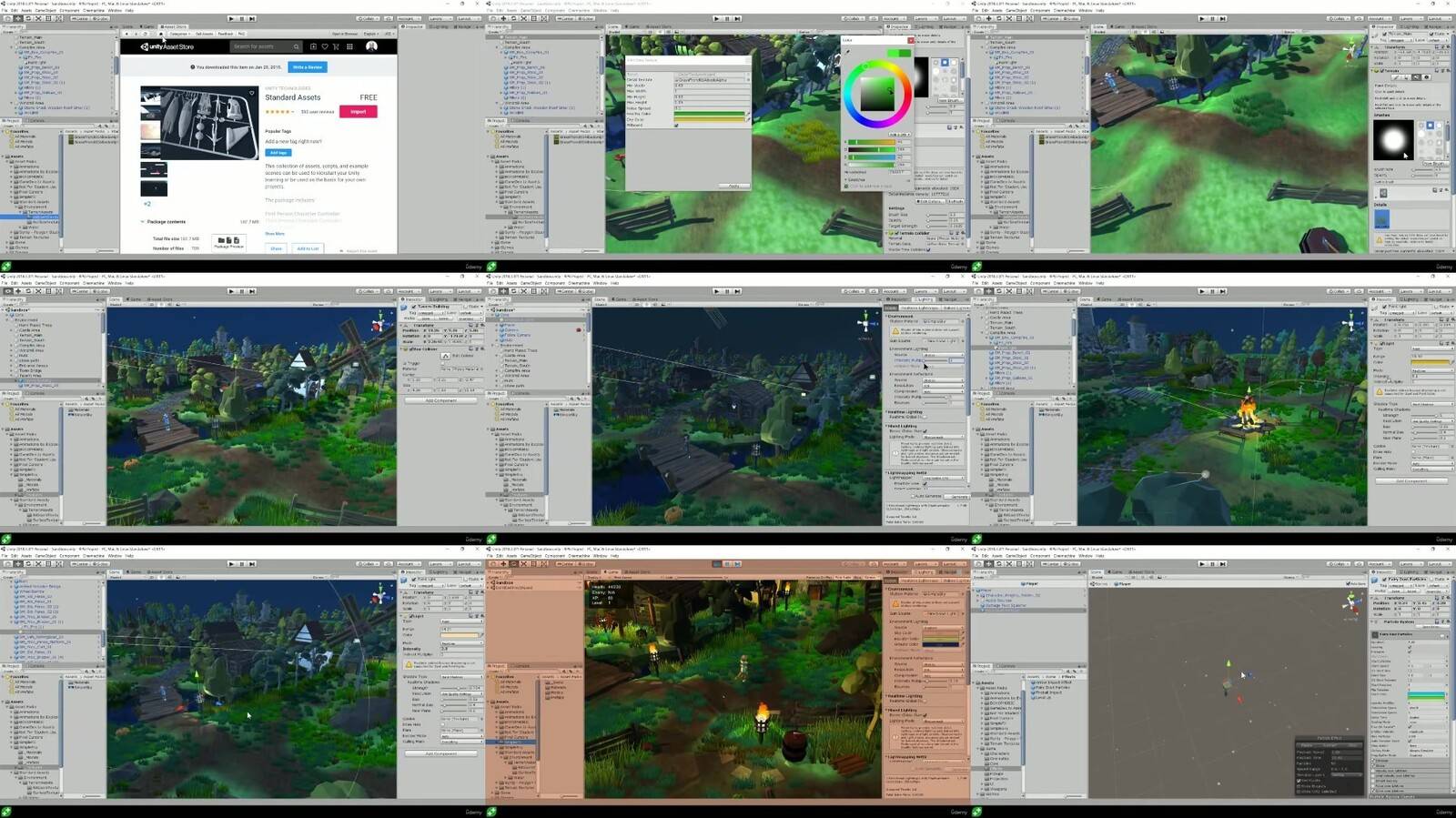Click the Write a Review button

[x=308, y=67]
